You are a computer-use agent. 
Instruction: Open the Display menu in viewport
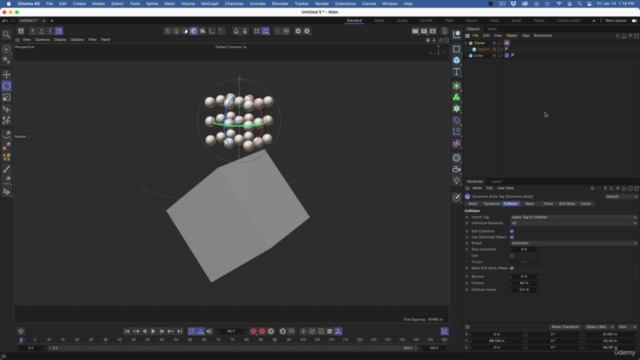point(60,40)
